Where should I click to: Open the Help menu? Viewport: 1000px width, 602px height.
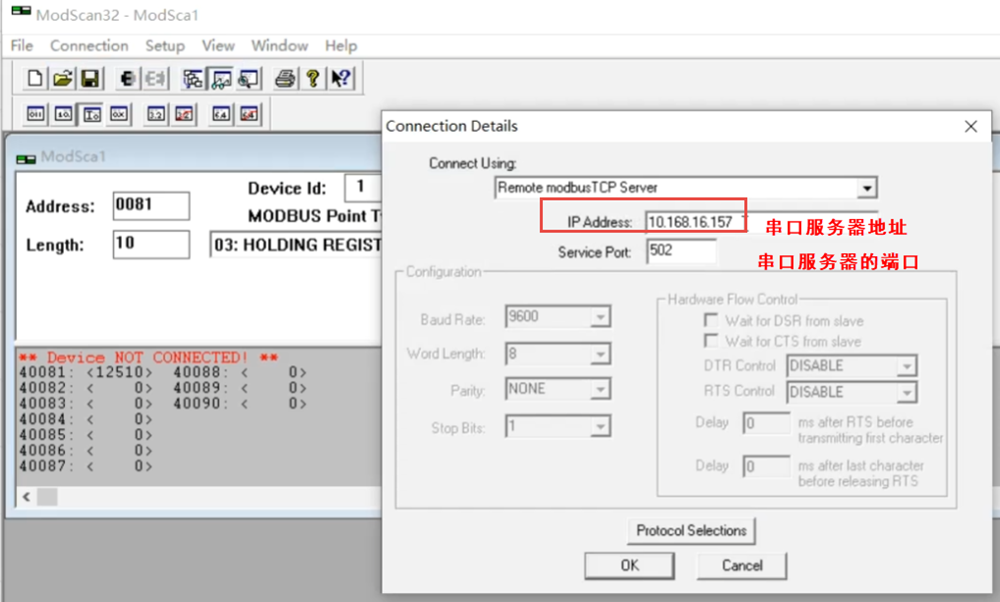point(341,46)
